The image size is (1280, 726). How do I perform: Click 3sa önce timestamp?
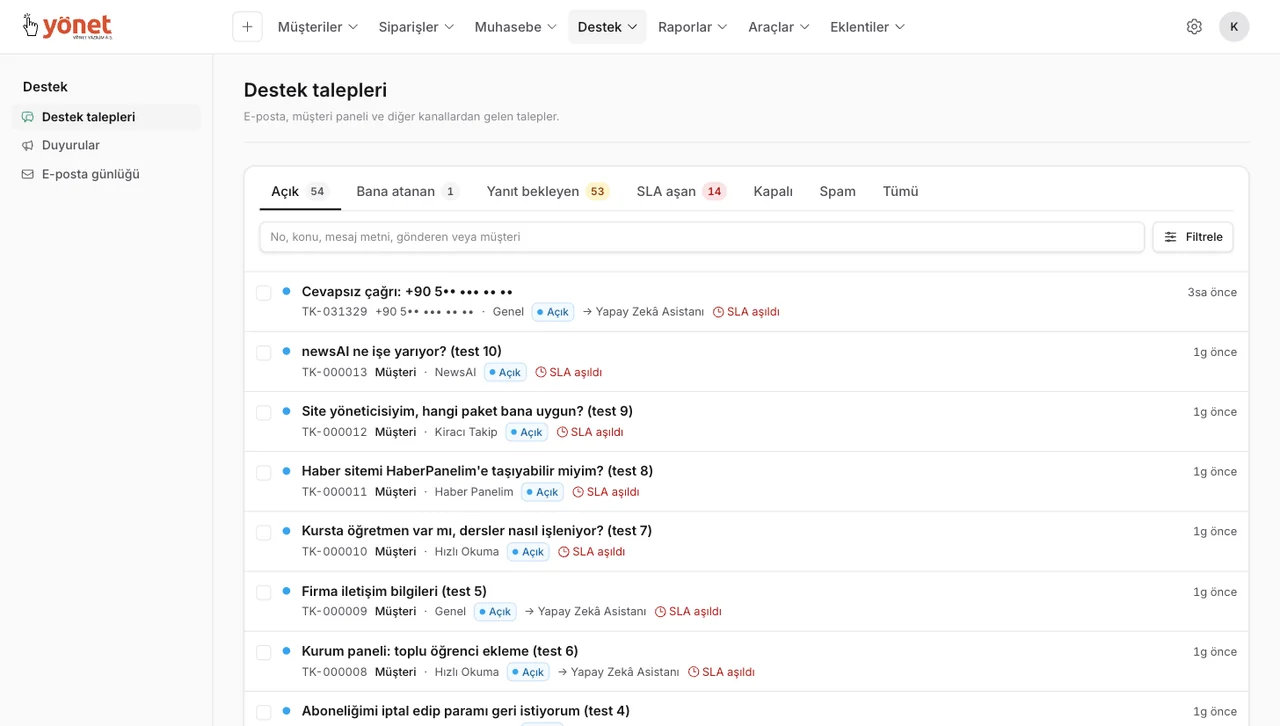coord(1212,293)
